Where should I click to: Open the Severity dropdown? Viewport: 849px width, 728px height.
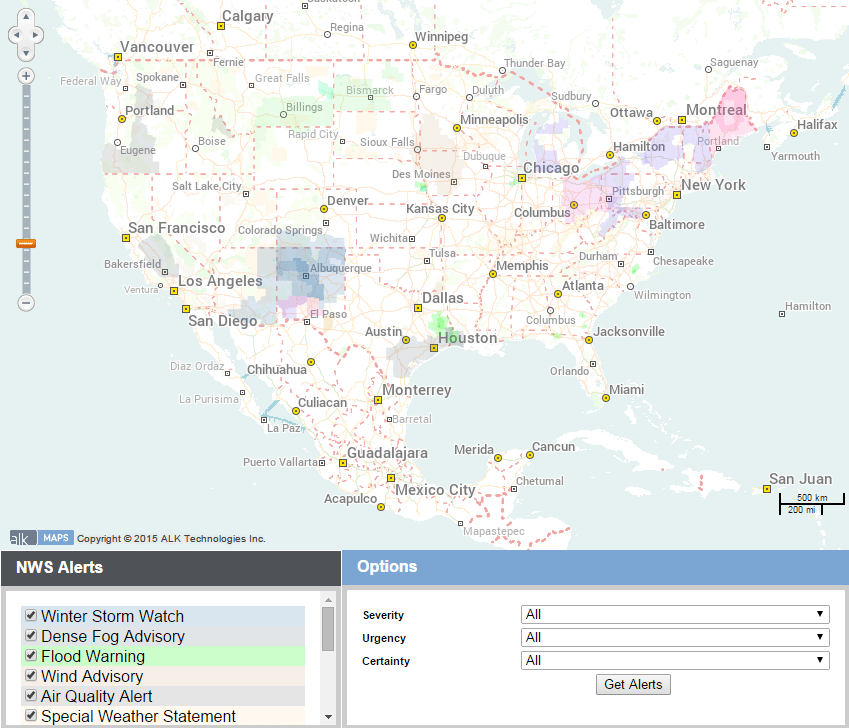674,614
